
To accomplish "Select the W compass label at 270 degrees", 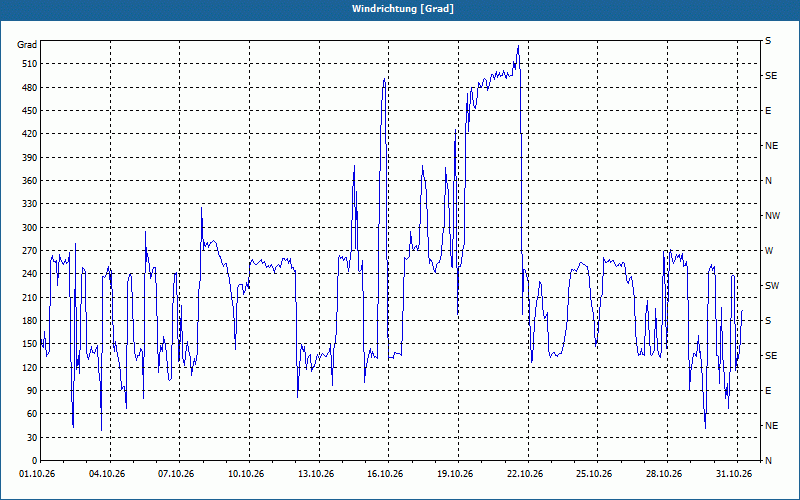I will (769, 251).
